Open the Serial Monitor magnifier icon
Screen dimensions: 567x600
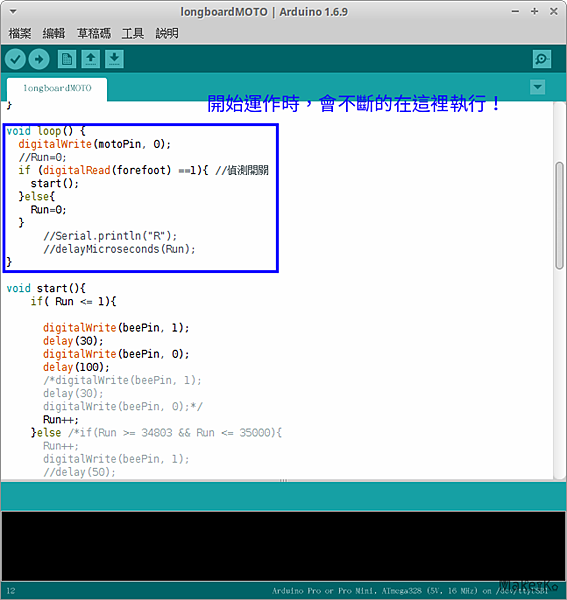coord(542,59)
